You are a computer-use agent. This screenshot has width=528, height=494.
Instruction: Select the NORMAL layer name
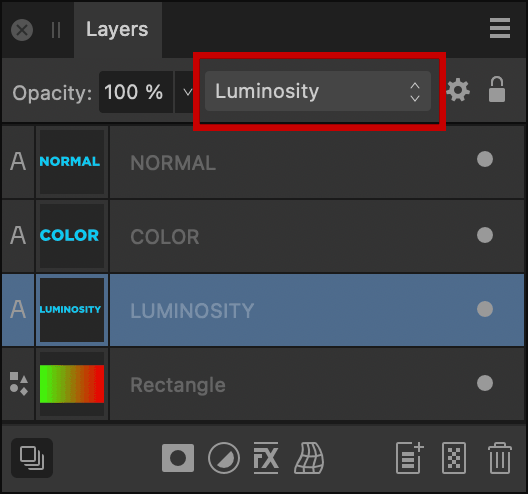173,163
